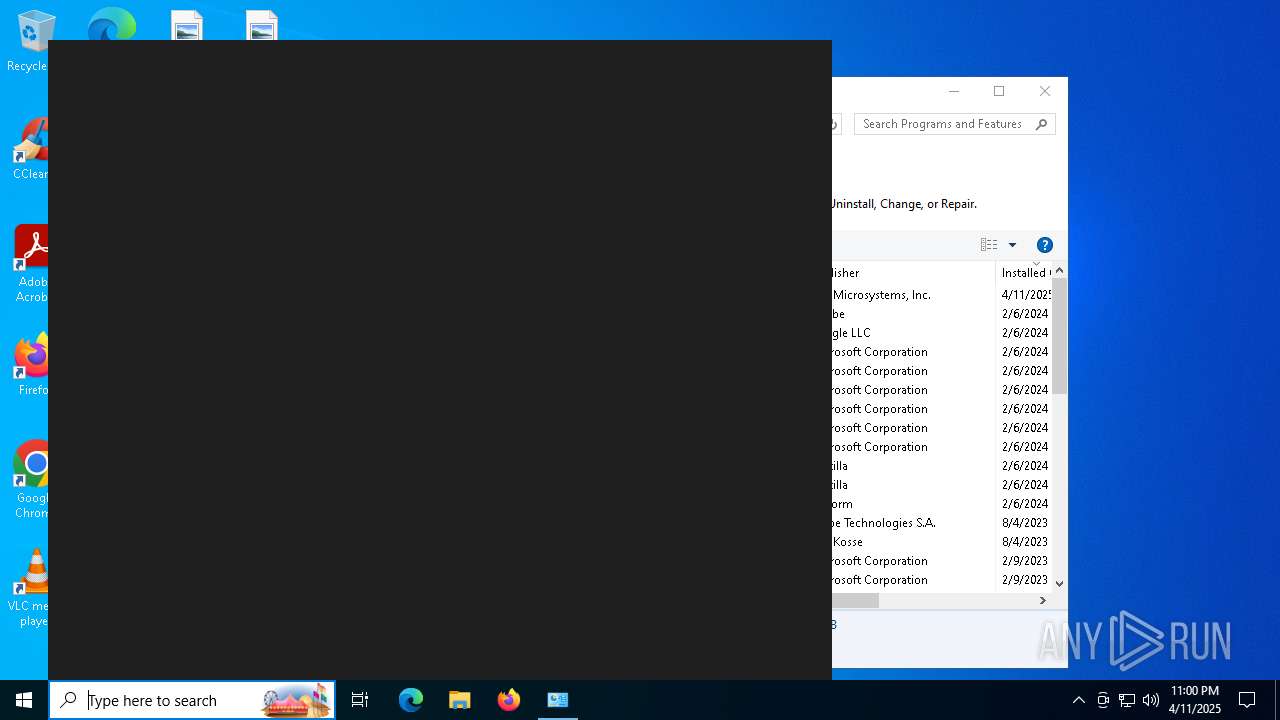Select the Kosse publisher row
Viewport: 1280px width, 720px height.
pyautogui.click(x=941, y=542)
